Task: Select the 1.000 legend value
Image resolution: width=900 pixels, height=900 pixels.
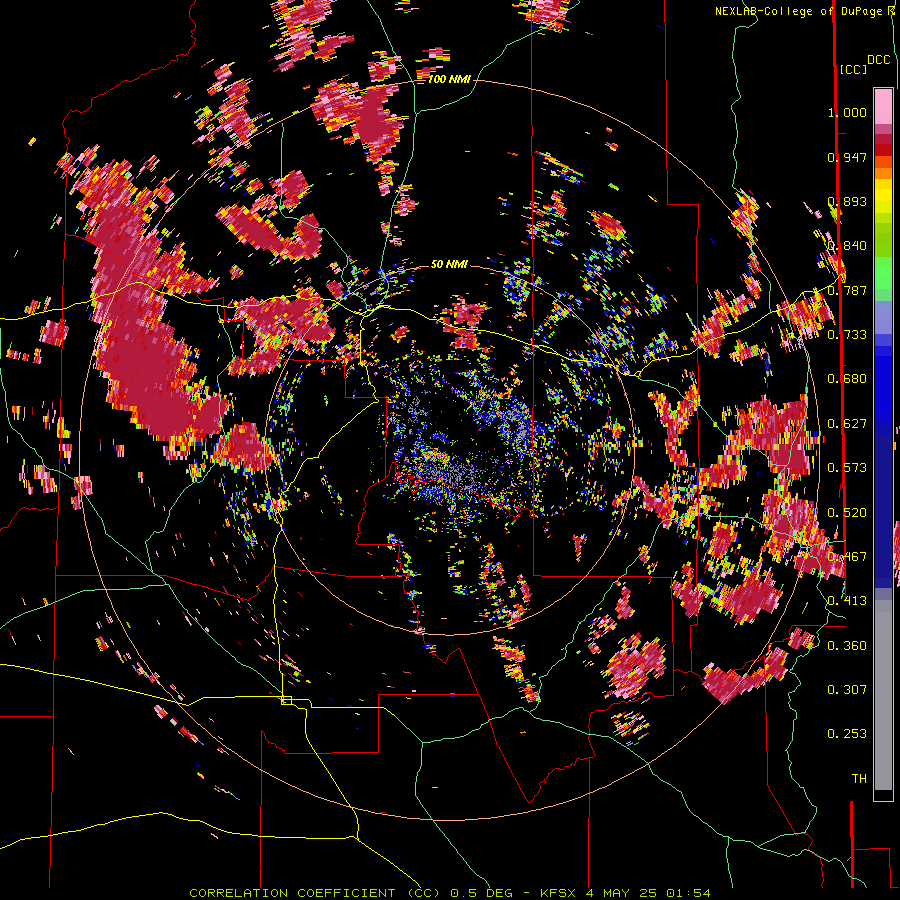Action: 847,112
